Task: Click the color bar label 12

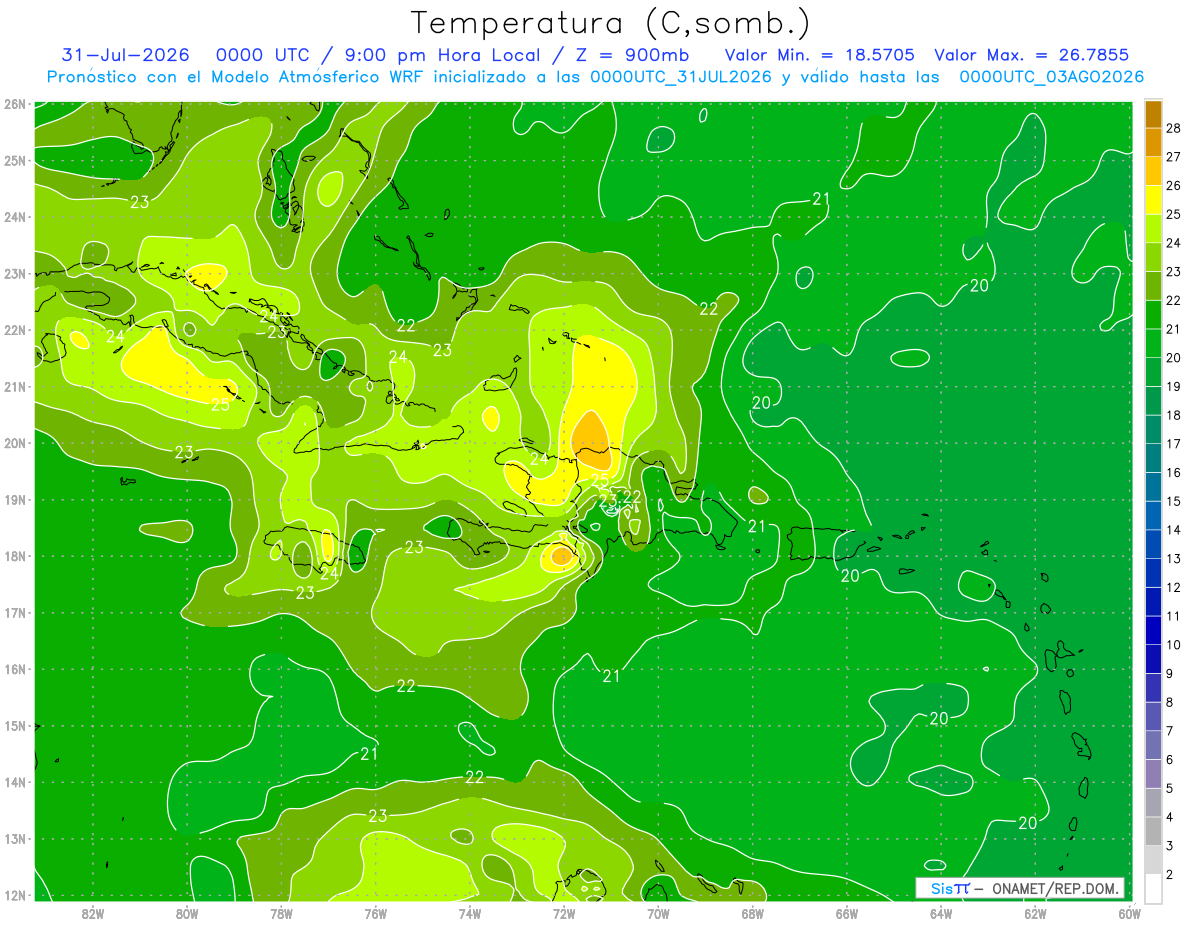Action: [1173, 587]
